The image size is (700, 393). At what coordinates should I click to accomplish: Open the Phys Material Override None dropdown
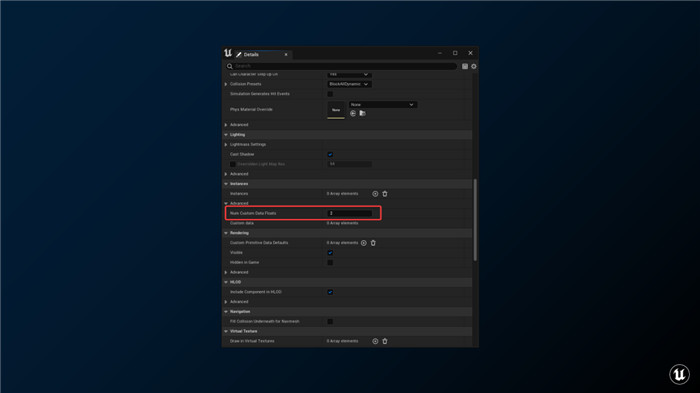(383, 105)
